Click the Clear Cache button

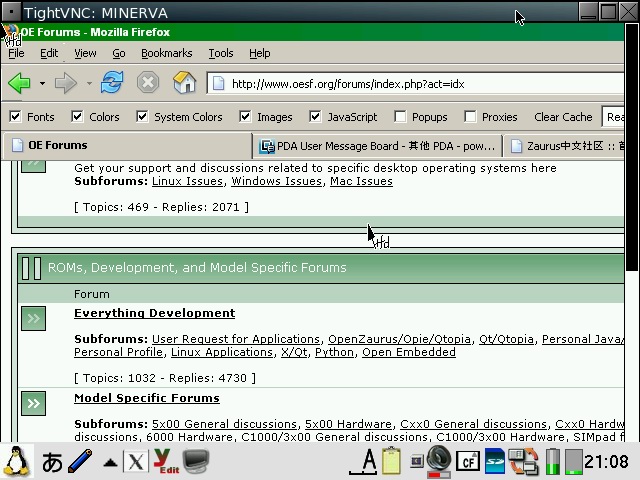563,117
